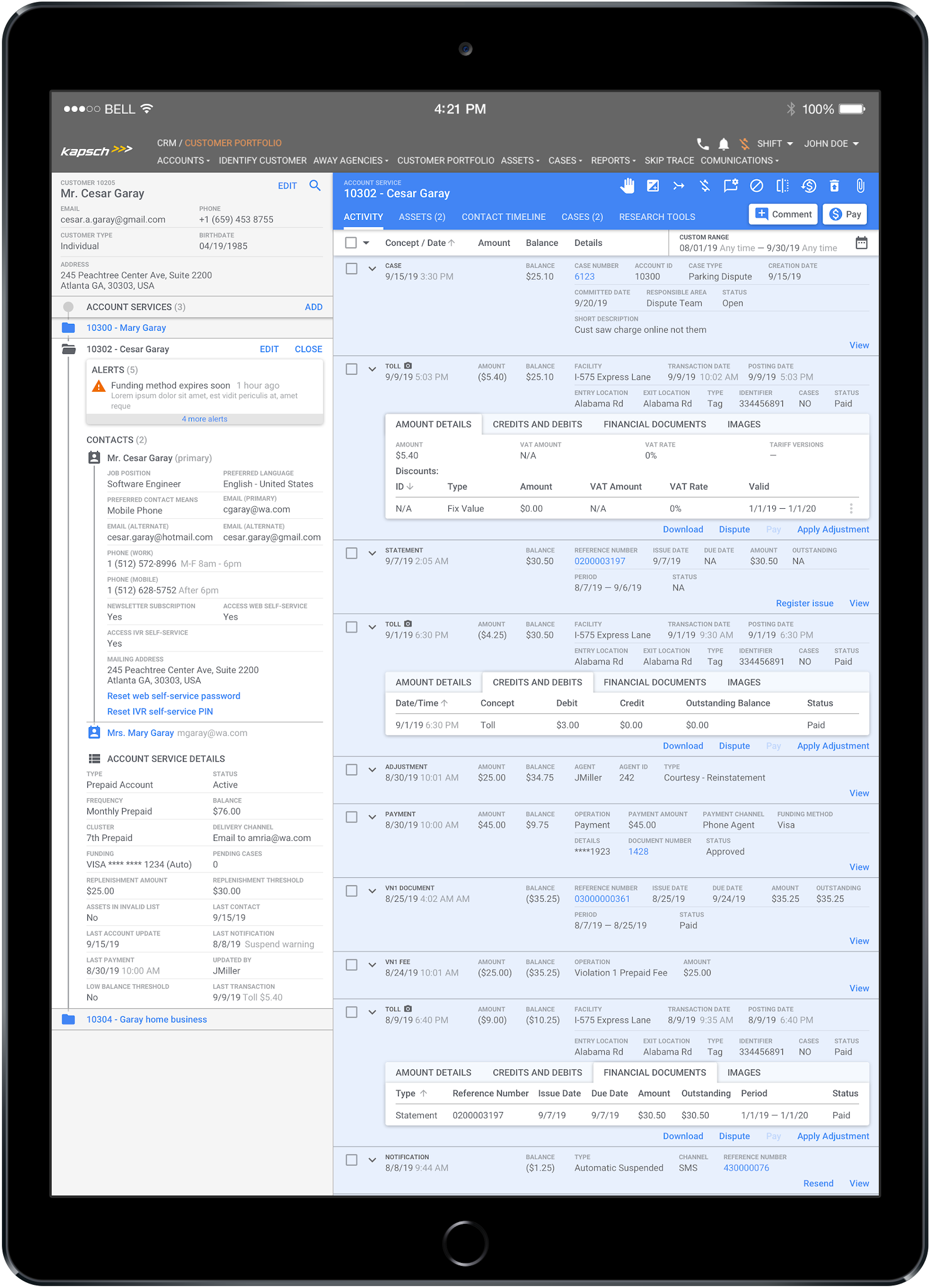Check the Notification 8/8/19 row checkbox
The height and width of the screenshot is (1288, 930).
352,1160
